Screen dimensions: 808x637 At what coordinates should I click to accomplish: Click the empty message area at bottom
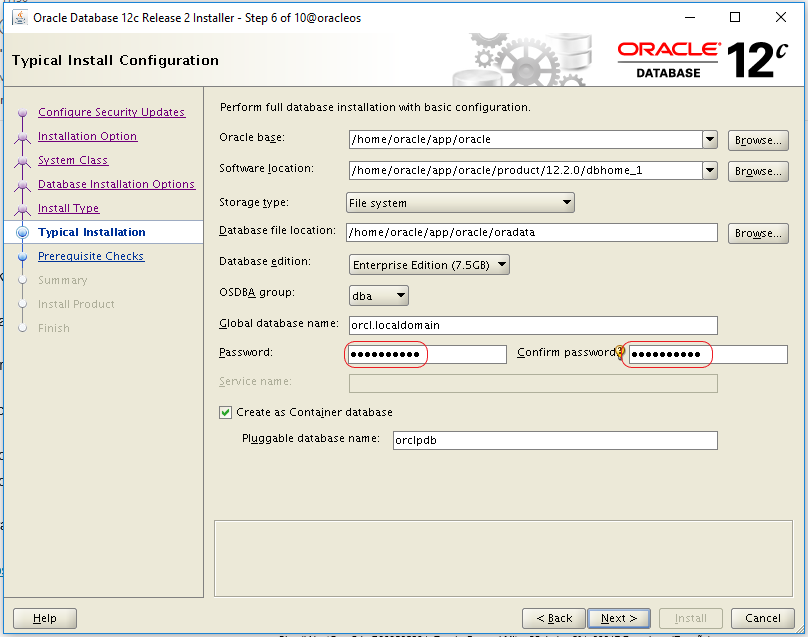503,559
